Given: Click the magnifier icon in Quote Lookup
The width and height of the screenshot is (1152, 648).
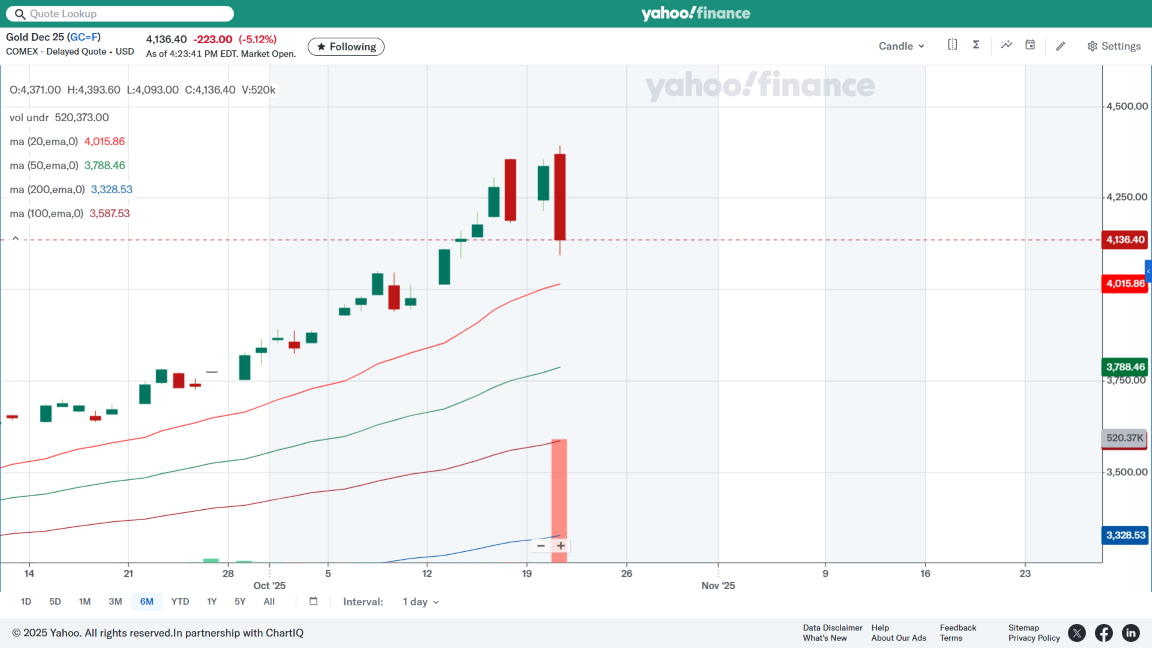Looking at the screenshot, I should [20, 14].
